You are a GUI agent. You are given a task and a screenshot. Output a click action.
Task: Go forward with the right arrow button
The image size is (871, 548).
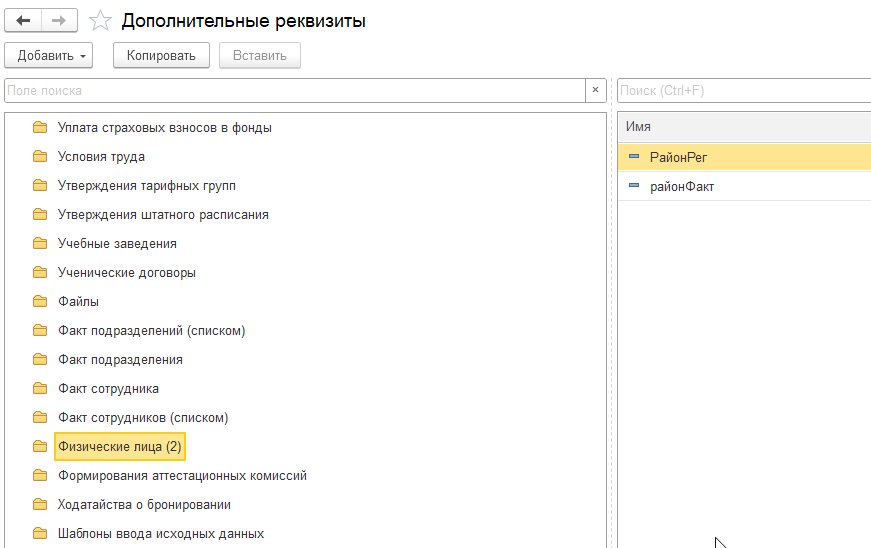click(x=59, y=21)
